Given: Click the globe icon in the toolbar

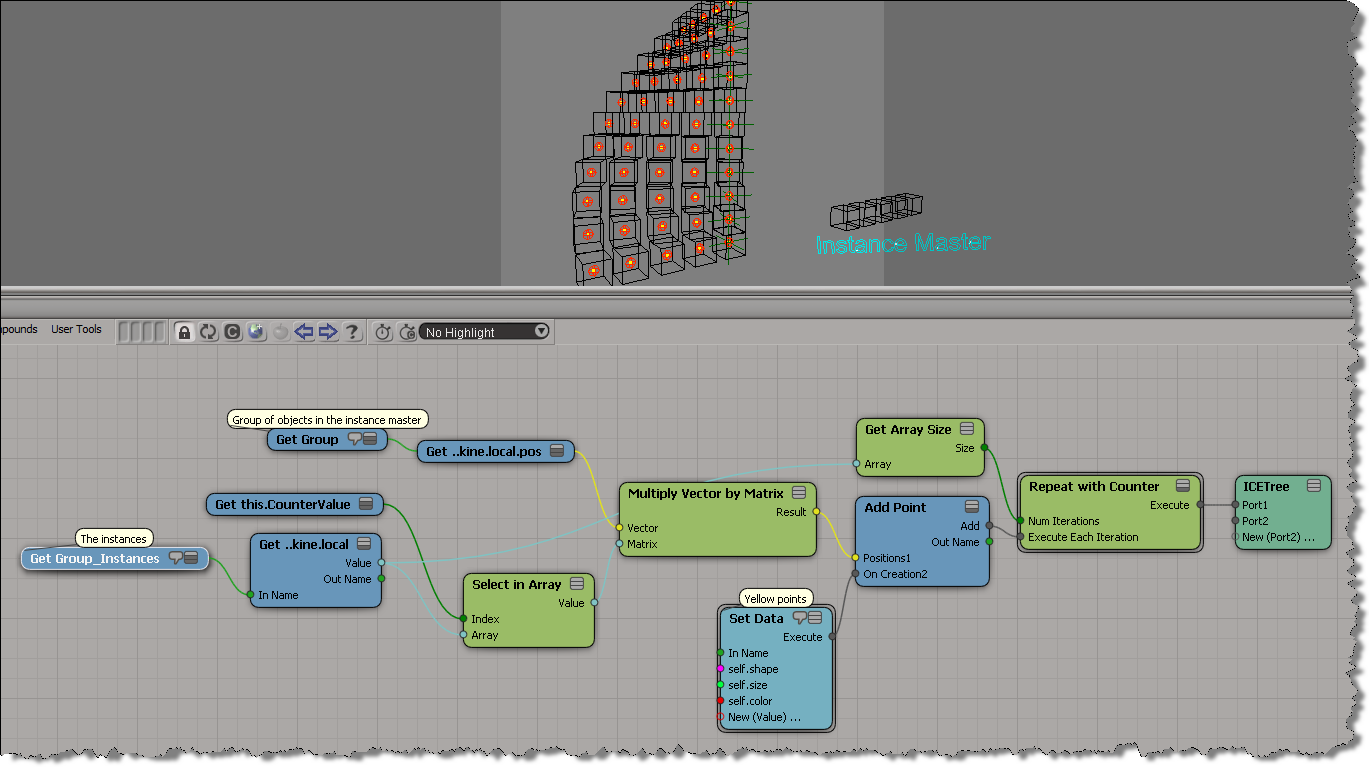Looking at the screenshot, I should pos(257,332).
